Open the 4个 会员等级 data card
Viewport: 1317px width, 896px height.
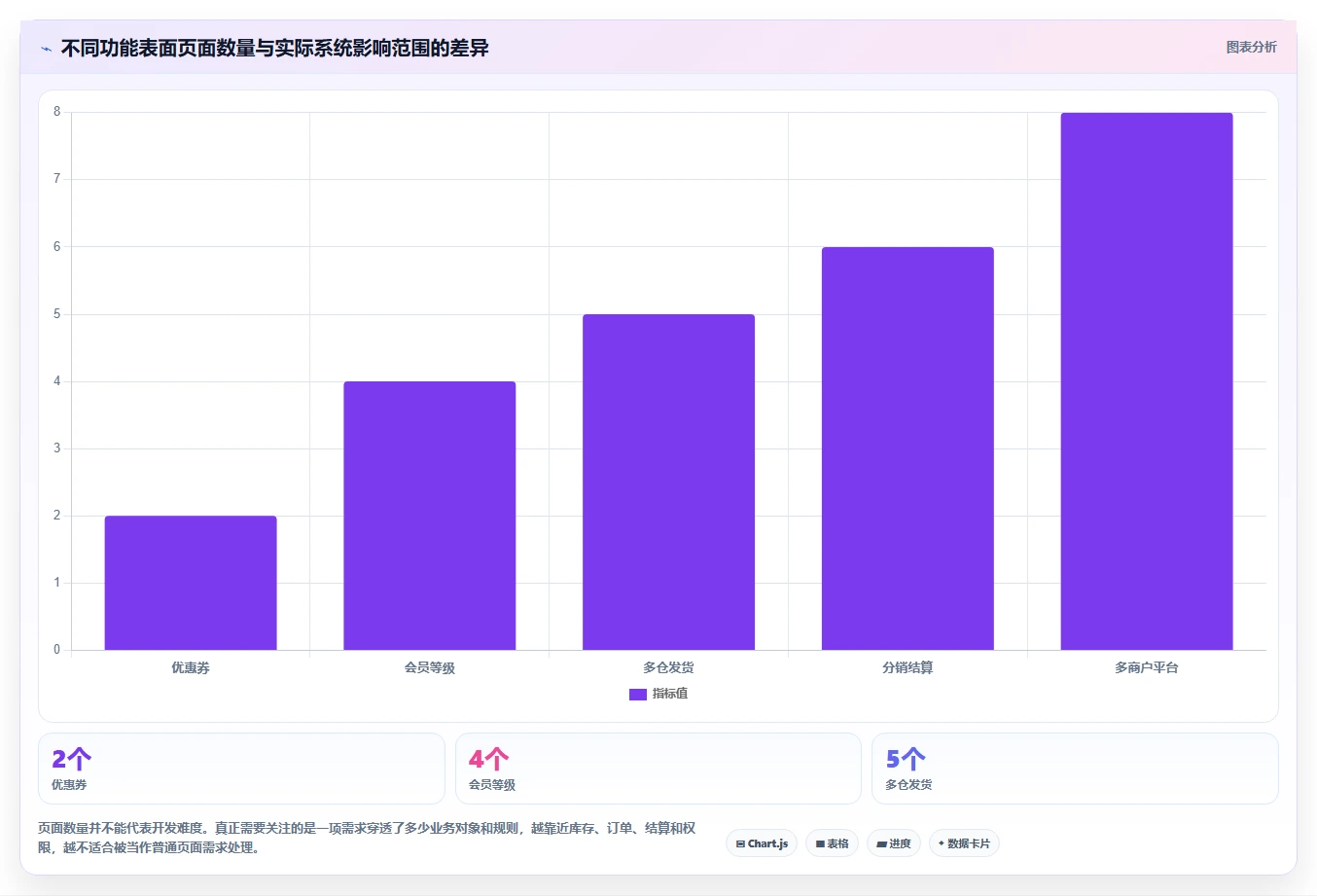[x=658, y=769]
